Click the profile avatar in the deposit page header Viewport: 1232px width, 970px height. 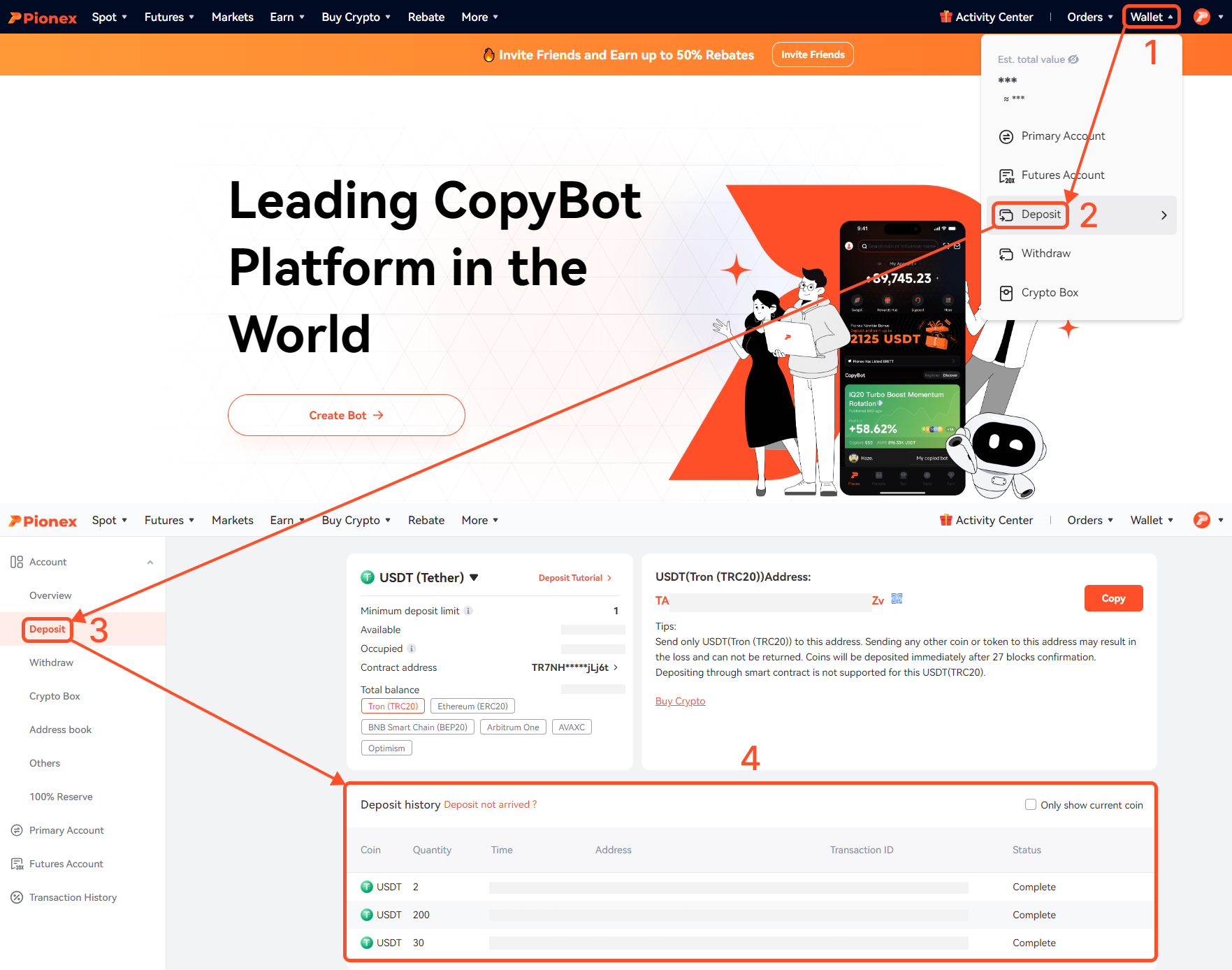tap(1202, 520)
